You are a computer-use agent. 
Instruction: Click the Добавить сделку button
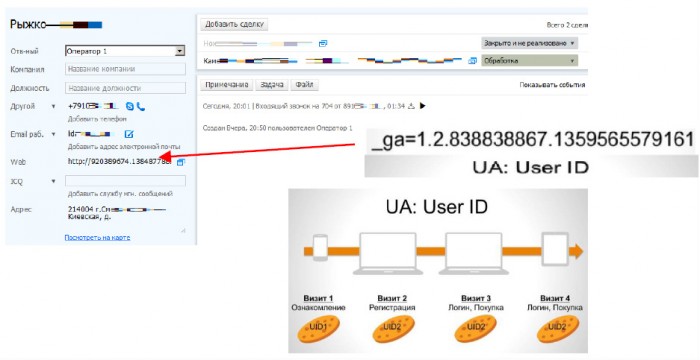tap(234, 24)
